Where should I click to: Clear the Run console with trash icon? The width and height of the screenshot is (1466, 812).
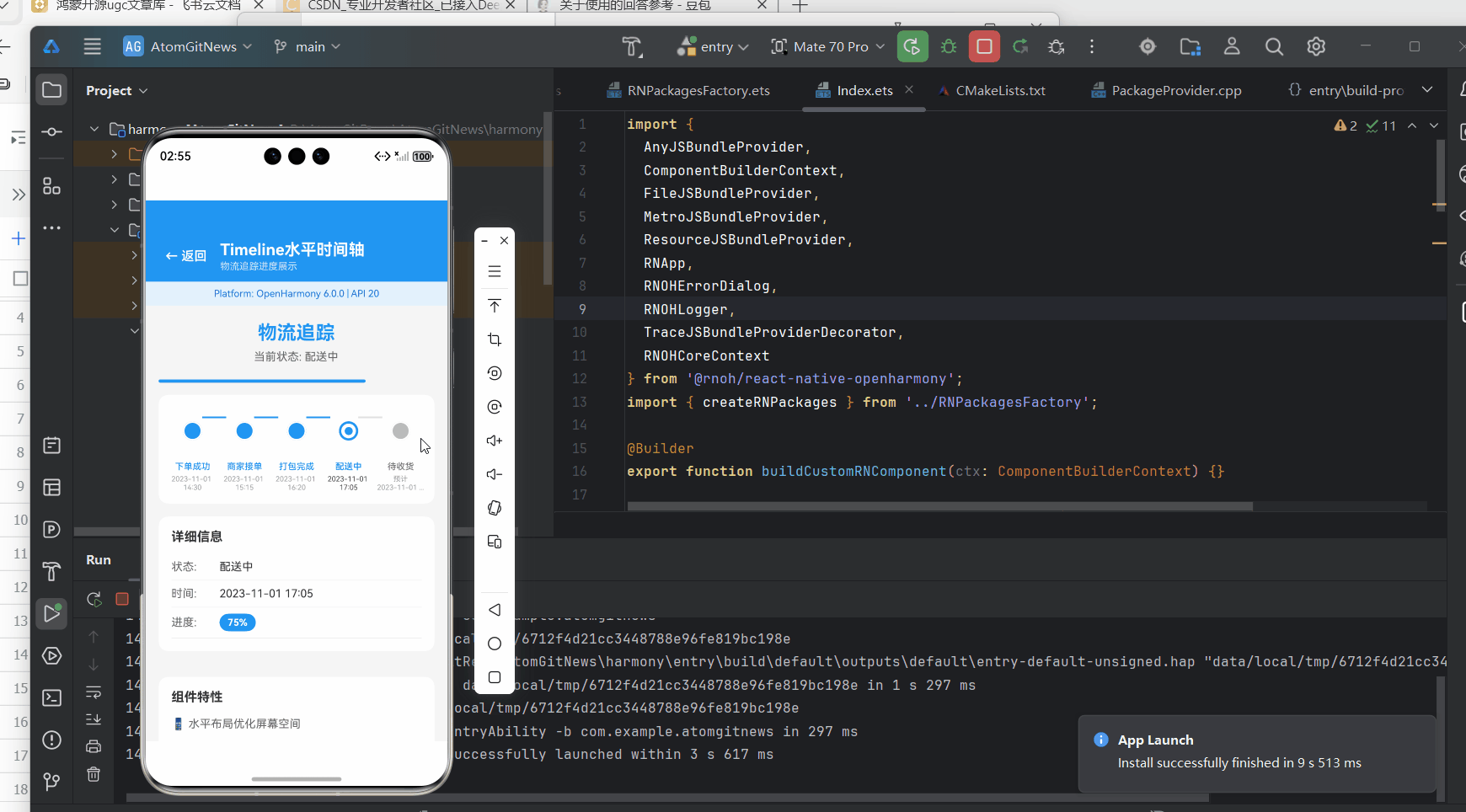(94, 774)
